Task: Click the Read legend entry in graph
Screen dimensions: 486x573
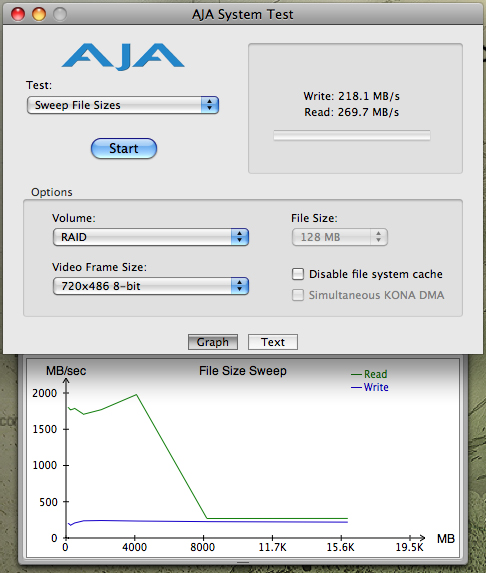Action: tap(369, 374)
